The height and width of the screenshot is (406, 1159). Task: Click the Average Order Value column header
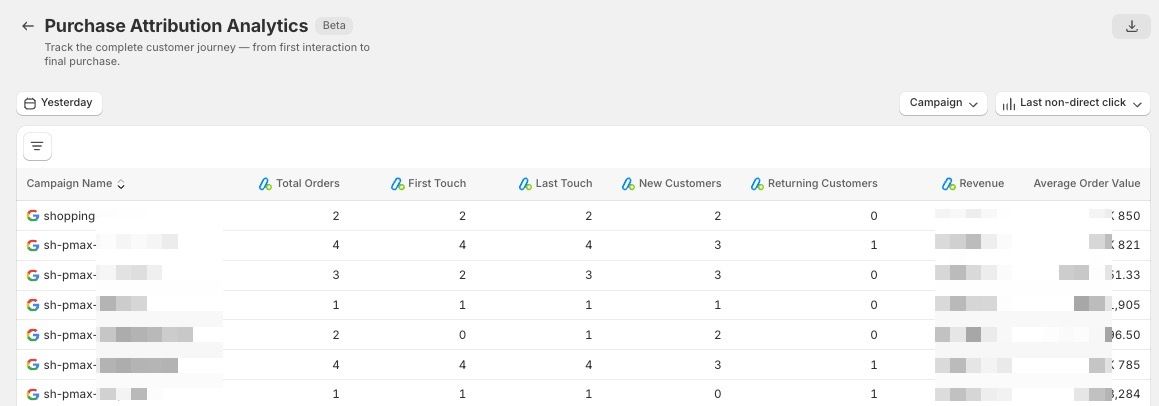pos(1087,183)
